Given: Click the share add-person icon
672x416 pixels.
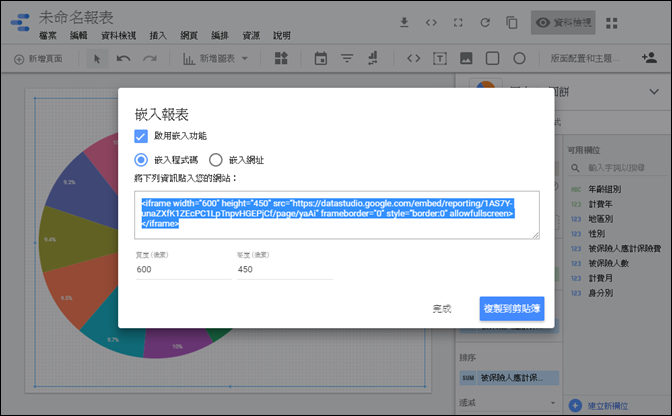Looking at the screenshot, I should (x=649, y=58).
